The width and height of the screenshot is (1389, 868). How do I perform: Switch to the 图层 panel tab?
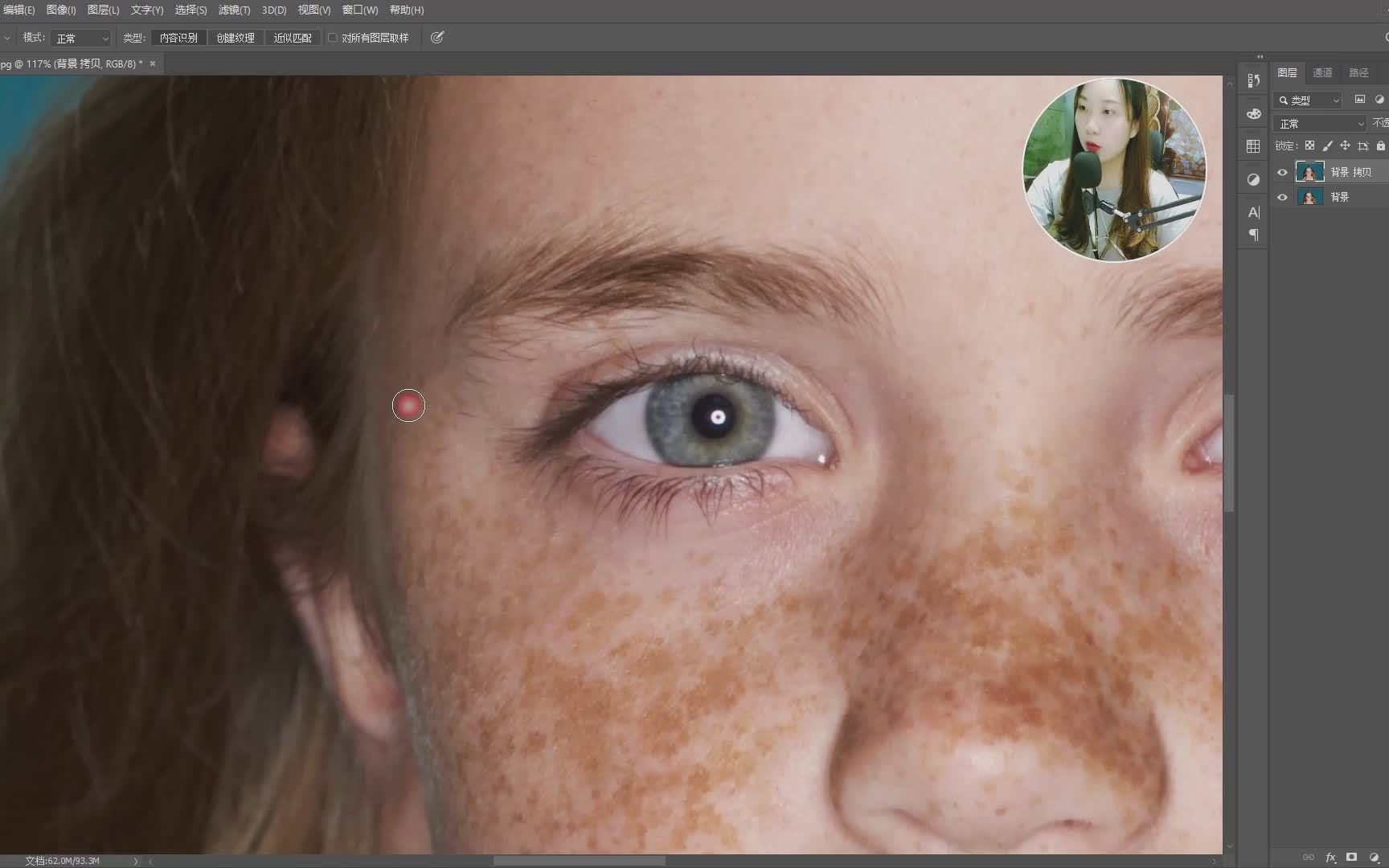click(x=1287, y=72)
